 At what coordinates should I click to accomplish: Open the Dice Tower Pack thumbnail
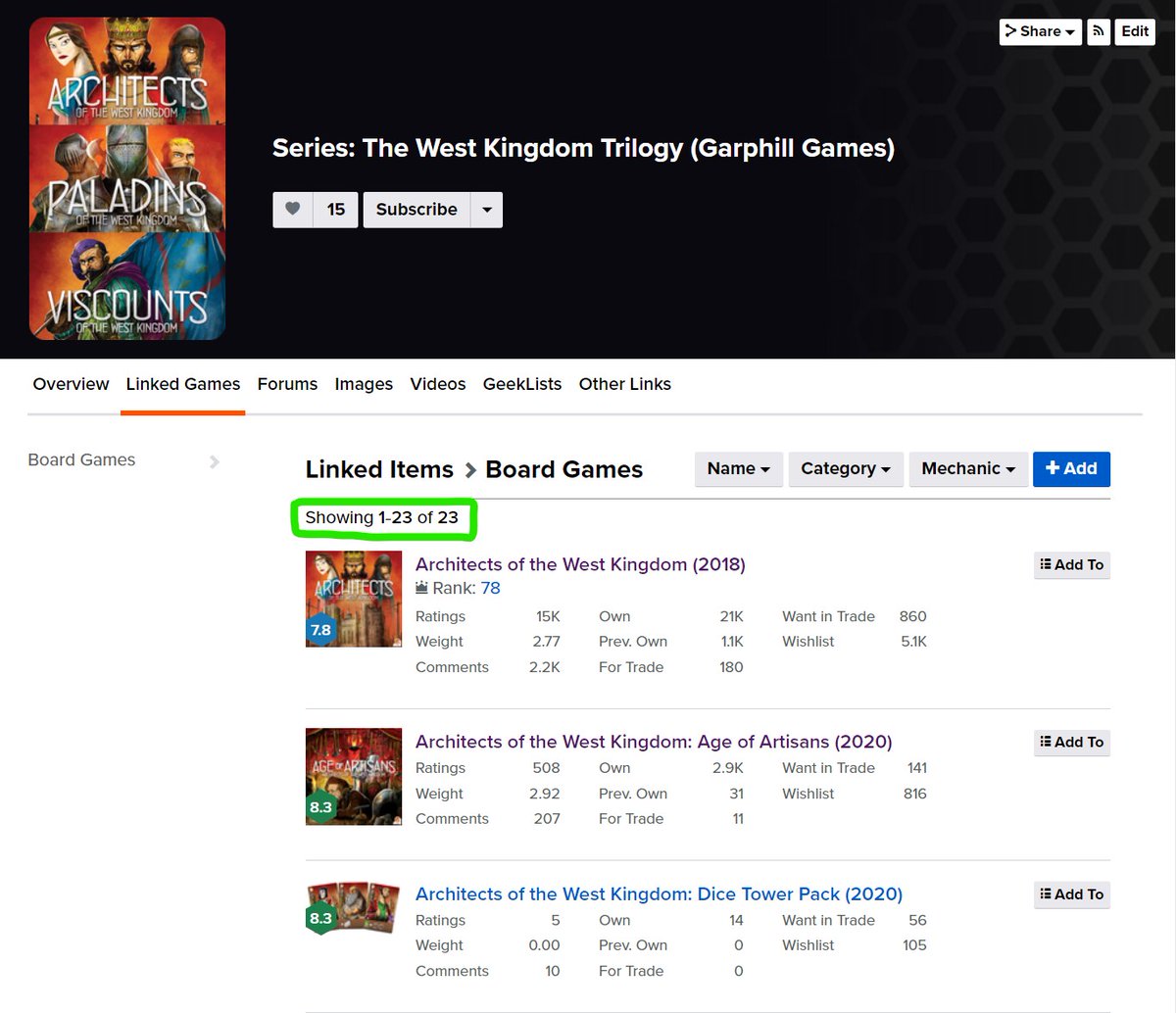click(354, 907)
